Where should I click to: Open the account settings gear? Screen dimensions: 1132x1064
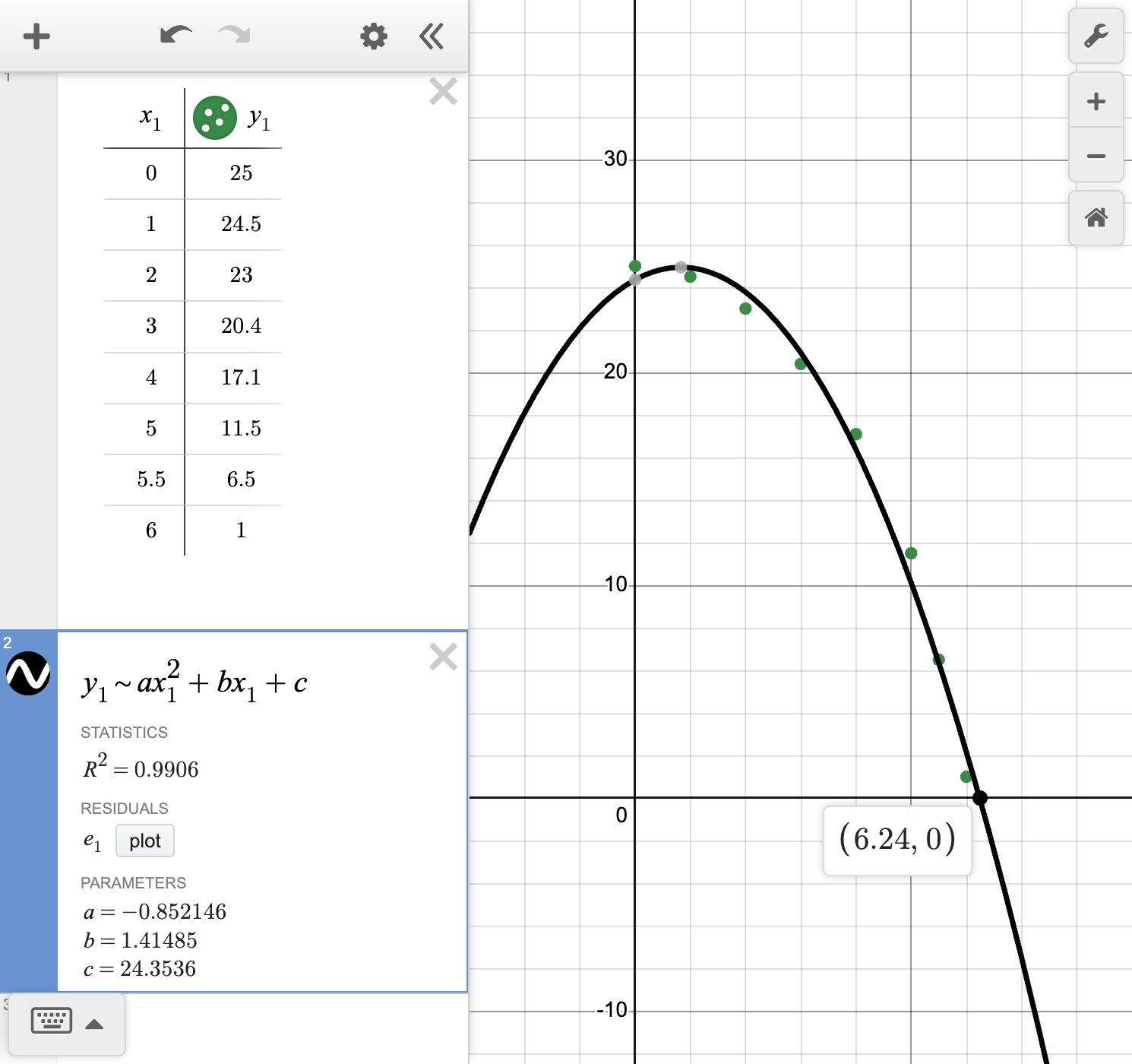point(373,36)
